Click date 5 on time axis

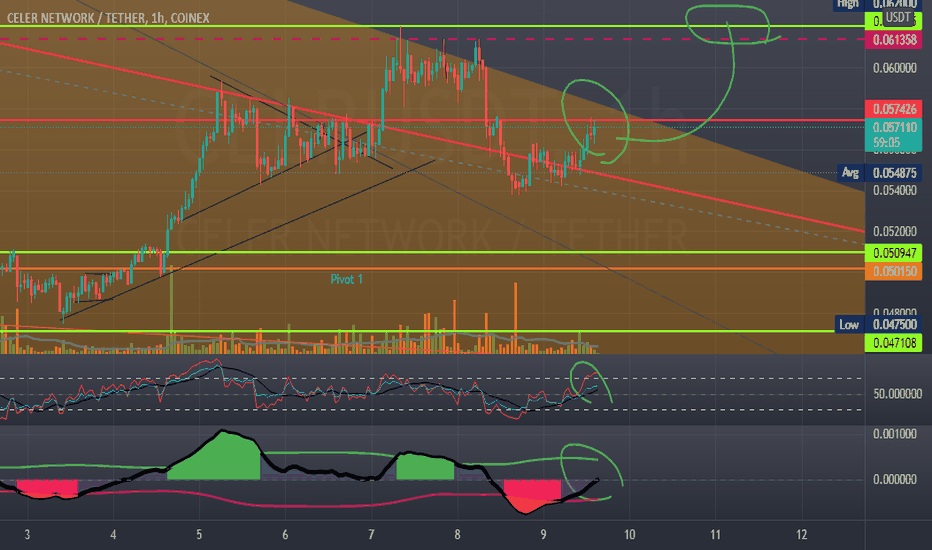click(x=199, y=535)
